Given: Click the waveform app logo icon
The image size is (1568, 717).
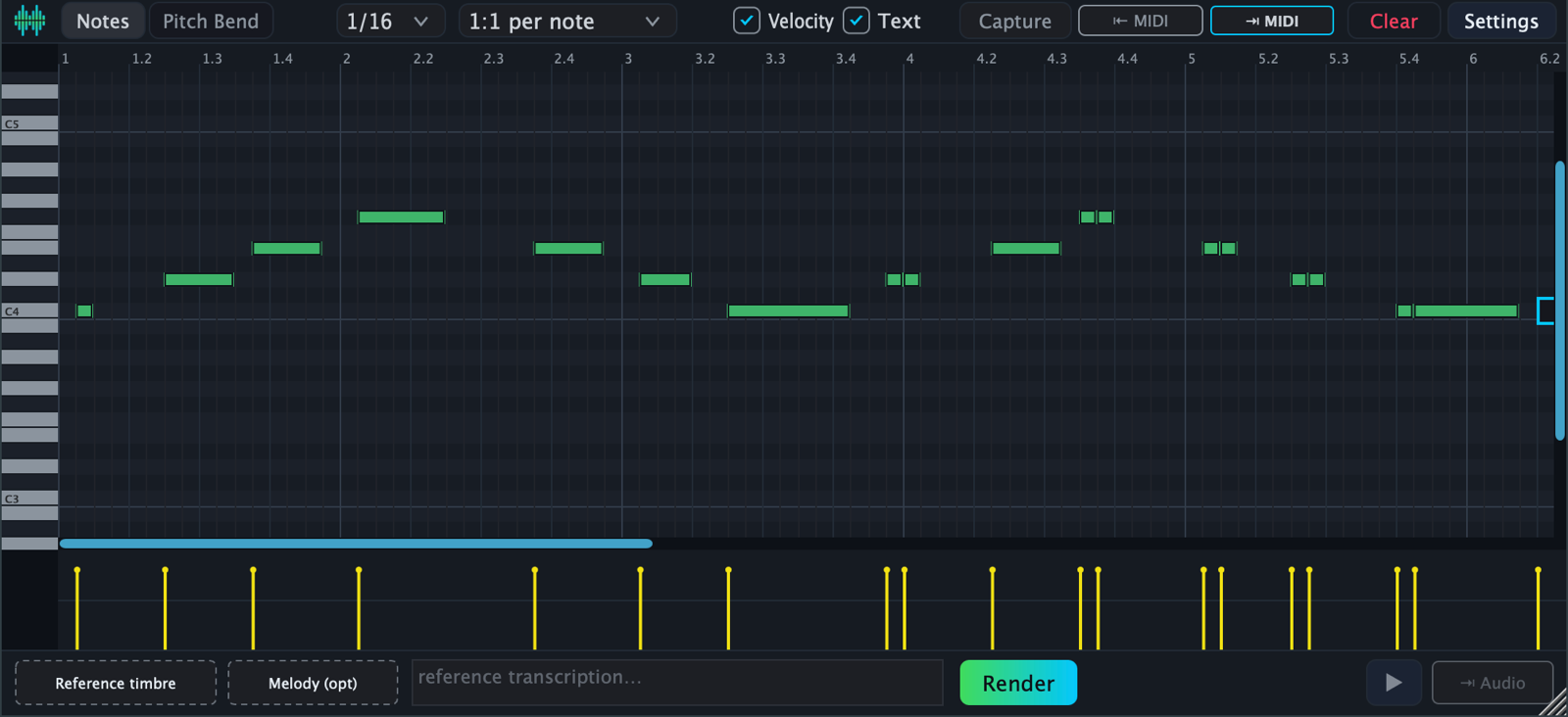Looking at the screenshot, I should click(30, 21).
